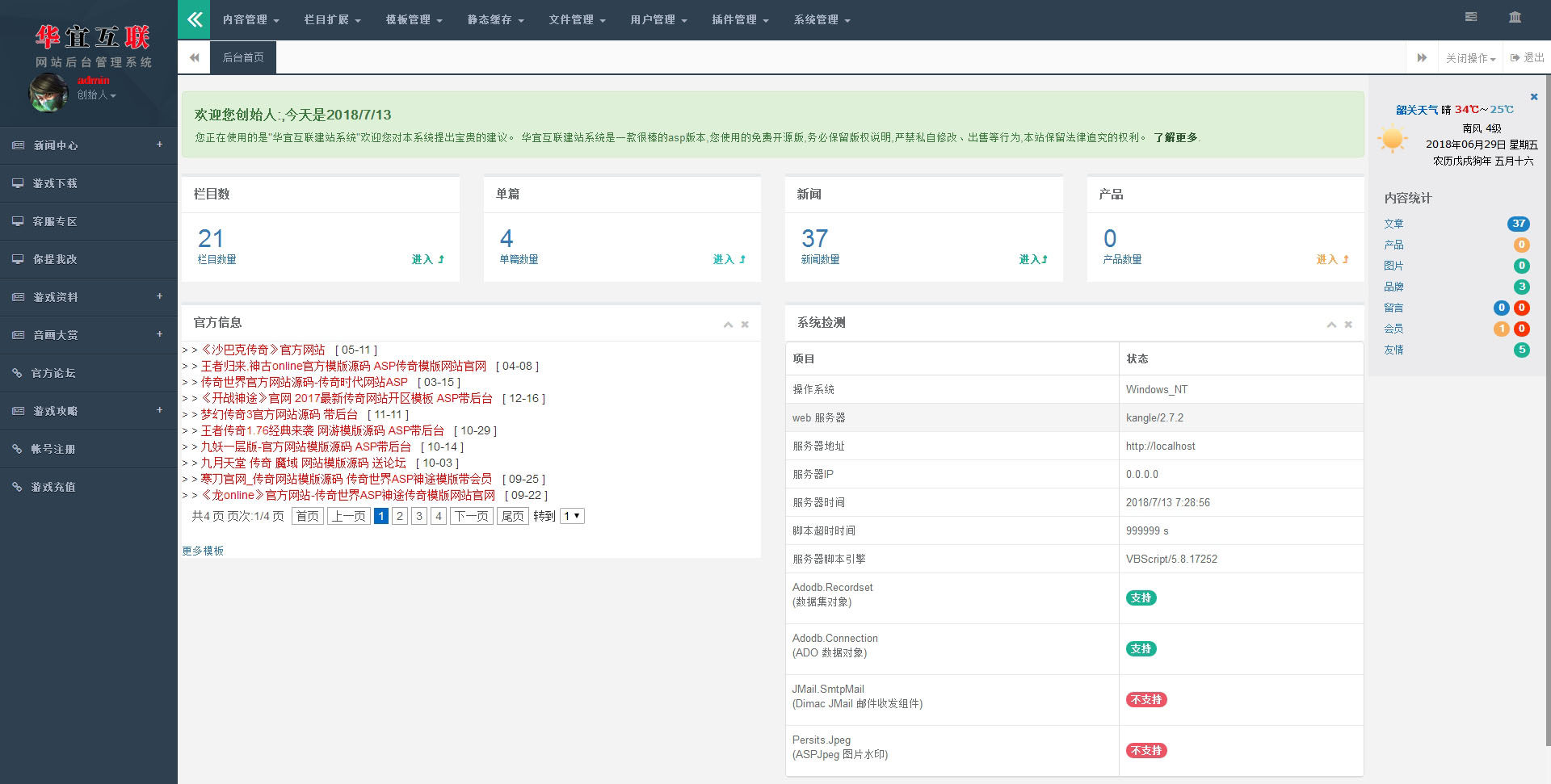Click the 首页 pagination button
1551x784 pixels.
click(x=307, y=516)
